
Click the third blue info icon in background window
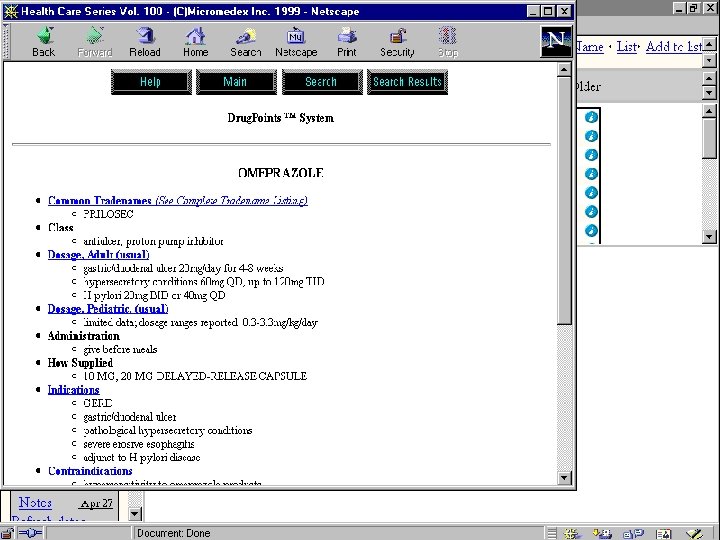591,155
